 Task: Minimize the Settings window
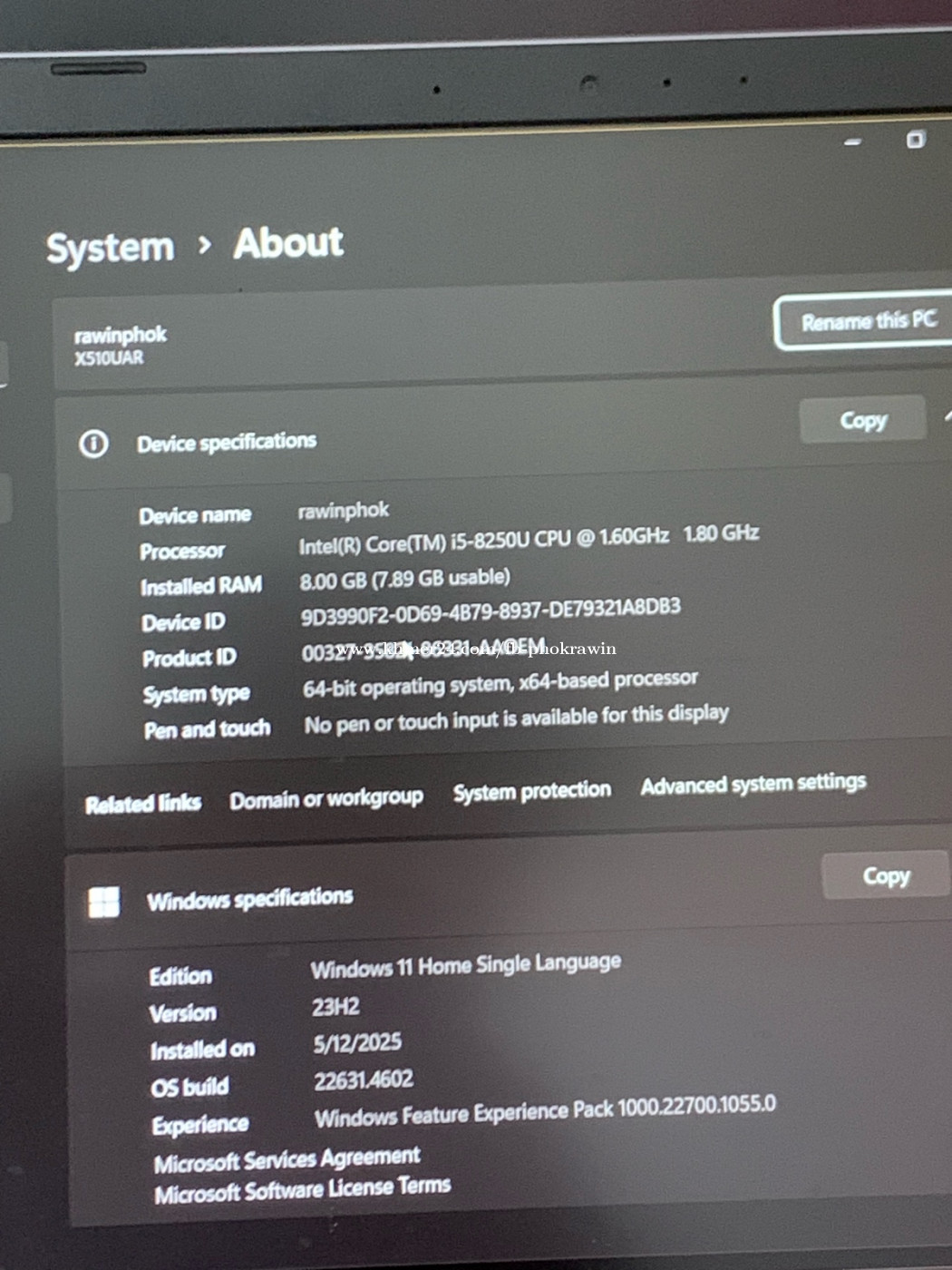[852, 142]
